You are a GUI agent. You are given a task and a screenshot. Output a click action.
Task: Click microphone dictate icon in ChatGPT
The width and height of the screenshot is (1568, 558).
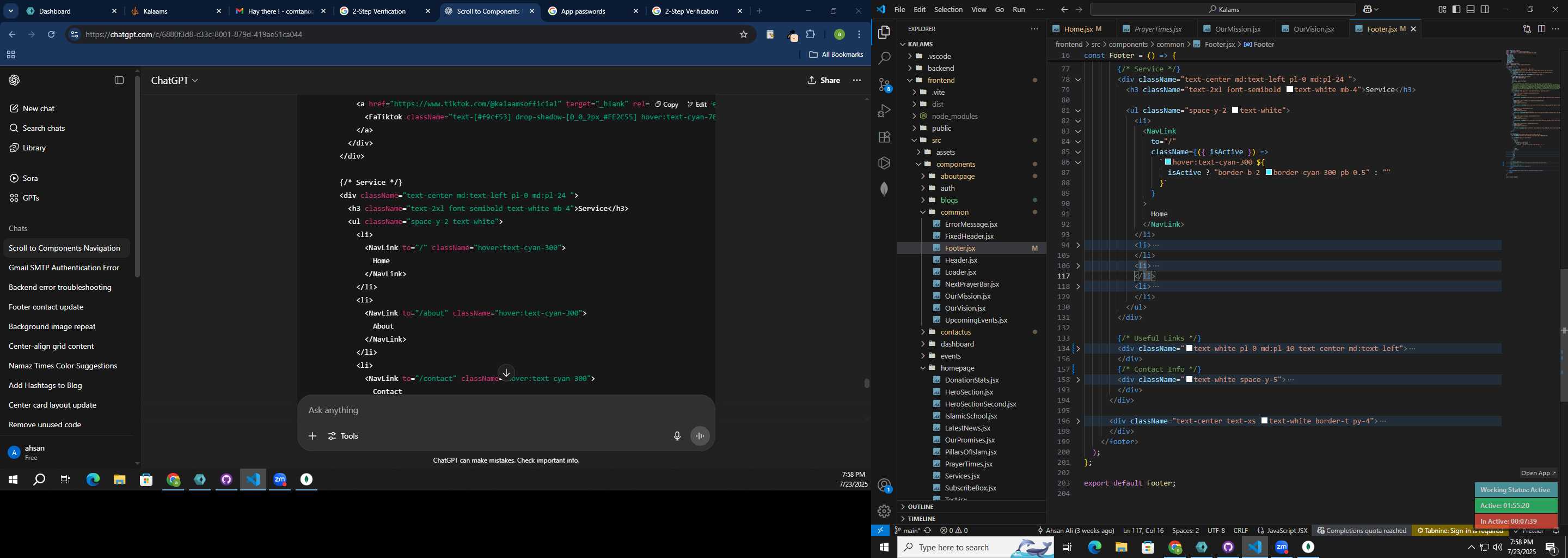pos(677,436)
